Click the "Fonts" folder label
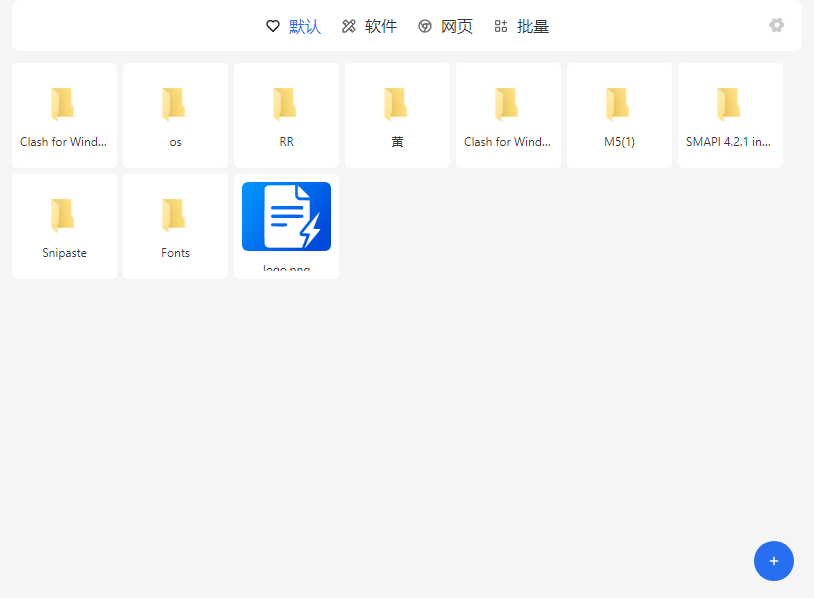Viewport: 814px width, 598px height. click(x=175, y=253)
